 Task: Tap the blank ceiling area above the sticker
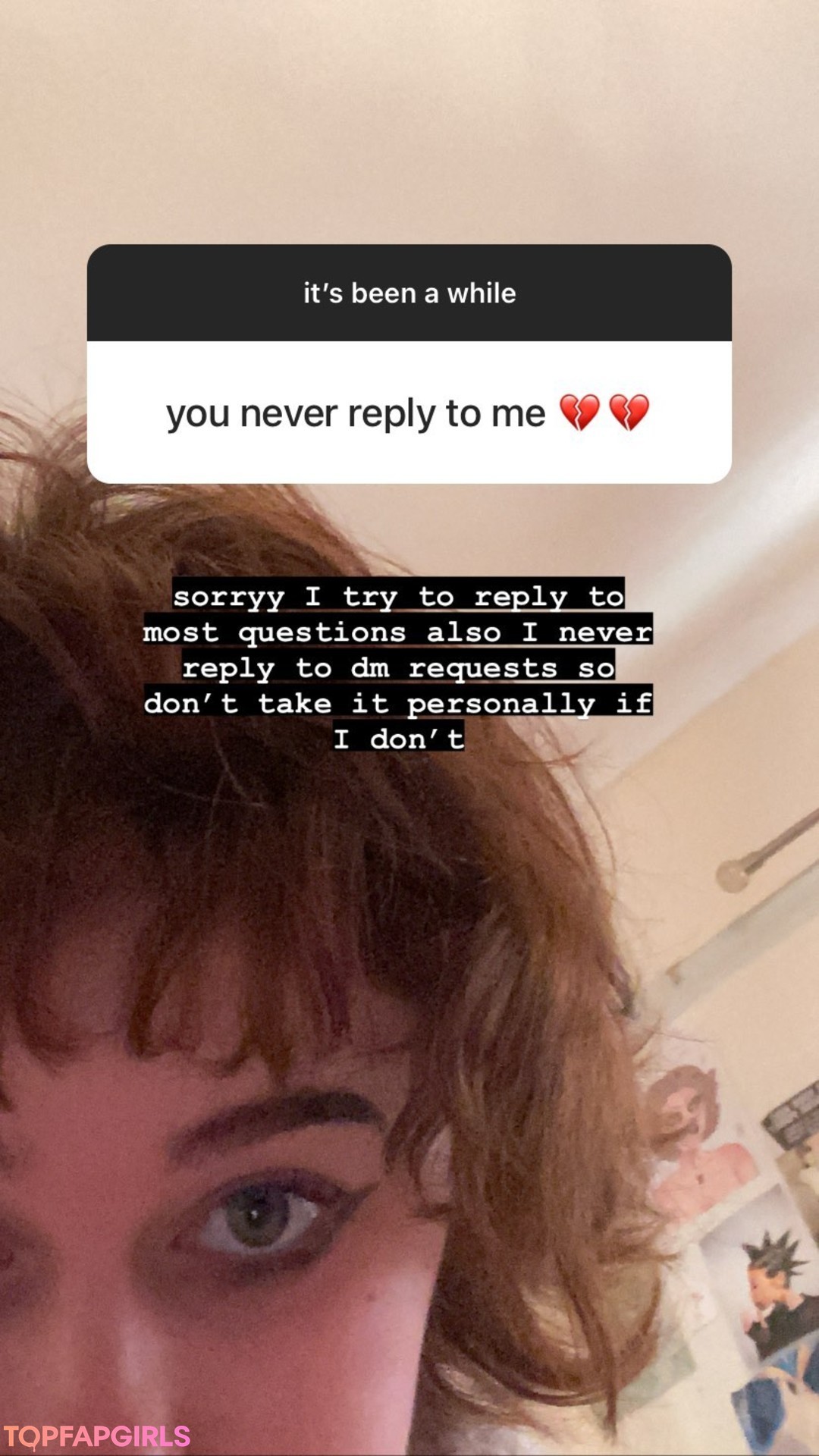[409, 121]
